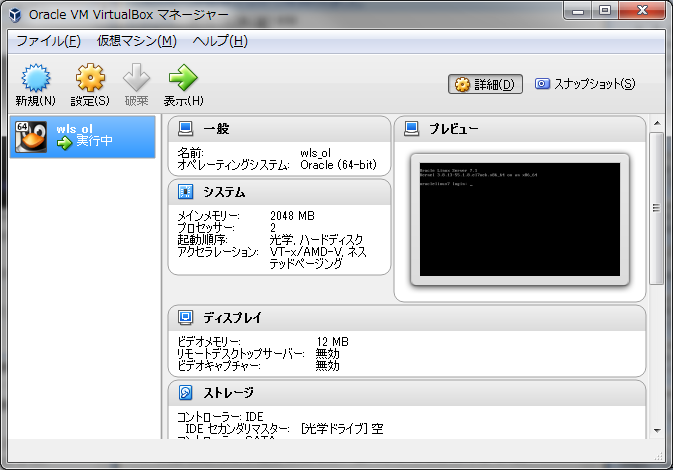Click the VM console preview thumbnail
The image size is (673, 470).
point(520,219)
